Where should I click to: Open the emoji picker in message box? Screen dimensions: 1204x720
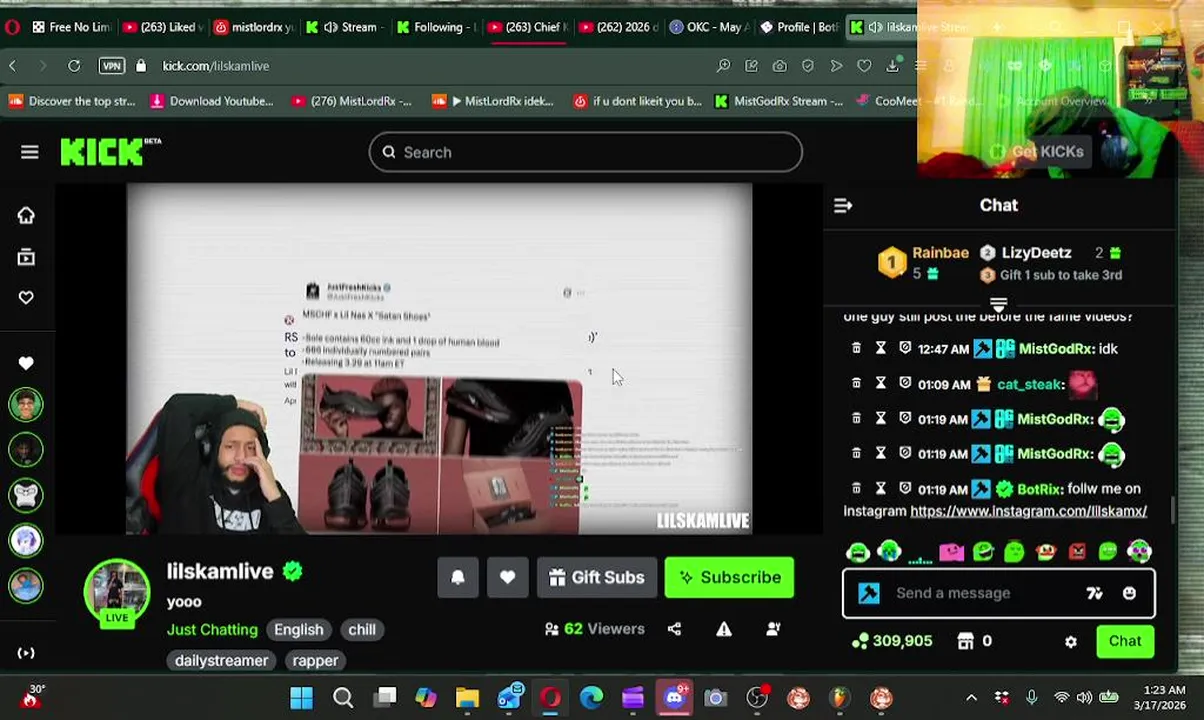tap(1129, 593)
